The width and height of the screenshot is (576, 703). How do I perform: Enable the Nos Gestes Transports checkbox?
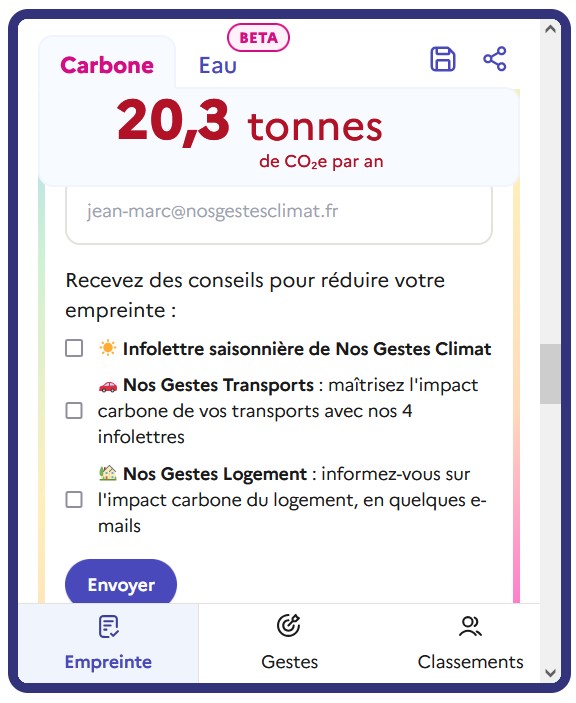point(74,410)
